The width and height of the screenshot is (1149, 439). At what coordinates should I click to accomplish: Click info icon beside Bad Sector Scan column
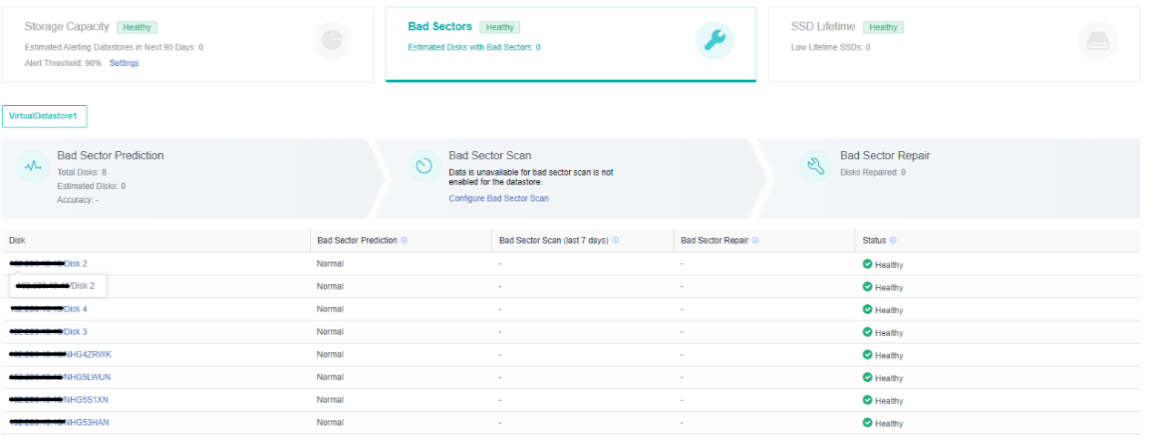click(x=615, y=241)
